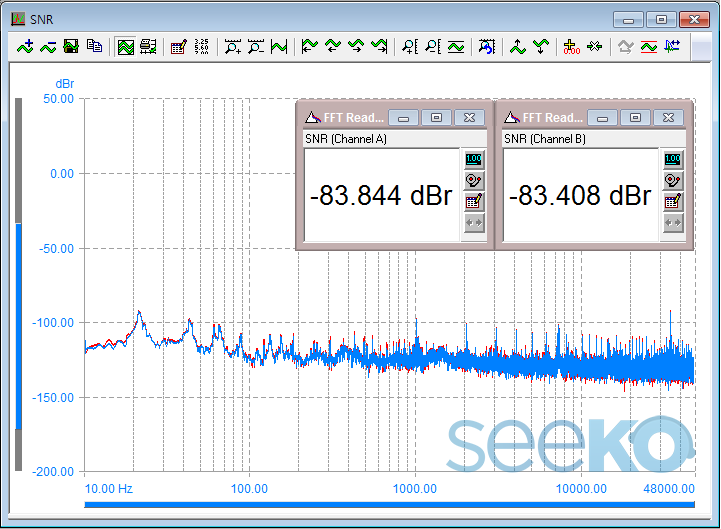Shift the trace upward
Screen dimensions: 721x529
pos(518,46)
